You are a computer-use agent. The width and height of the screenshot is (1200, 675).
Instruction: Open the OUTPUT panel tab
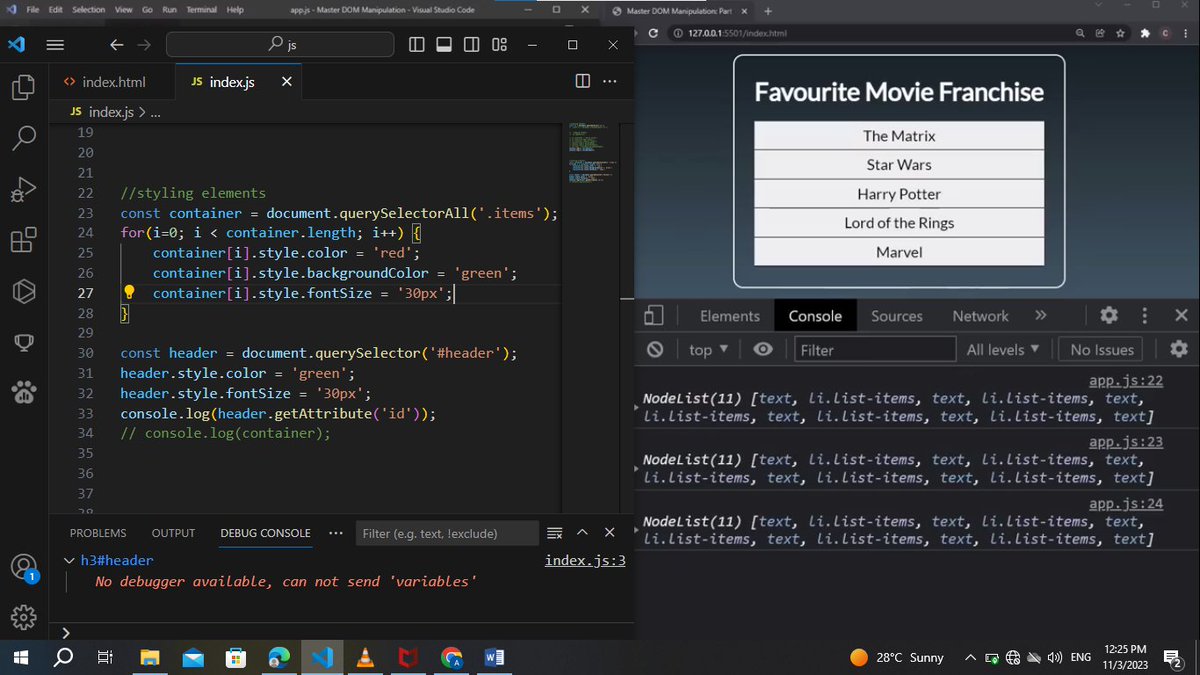click(173, 533)
